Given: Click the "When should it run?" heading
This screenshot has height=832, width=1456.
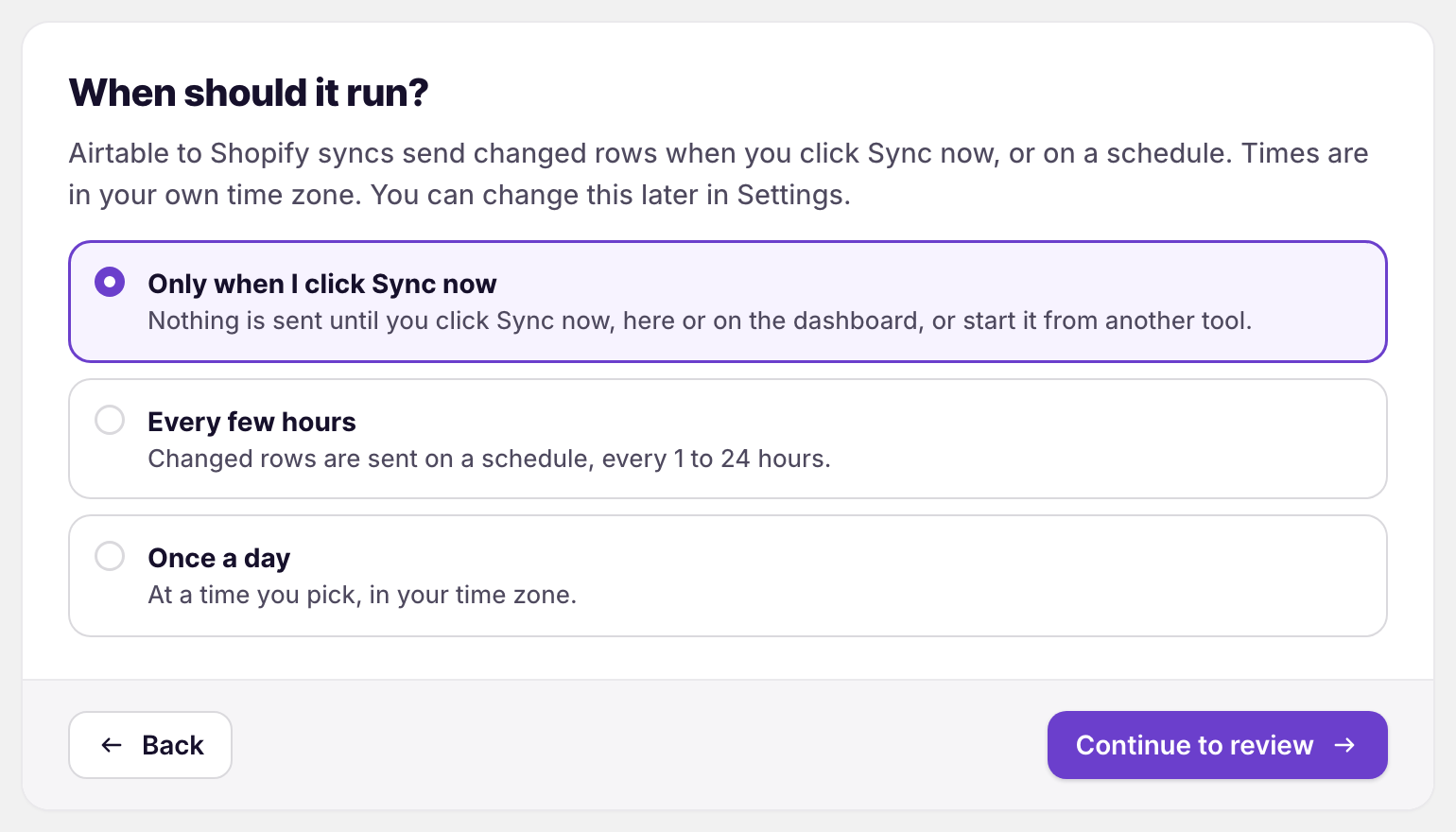Looking at the screenshot, I should pos(249,93).
